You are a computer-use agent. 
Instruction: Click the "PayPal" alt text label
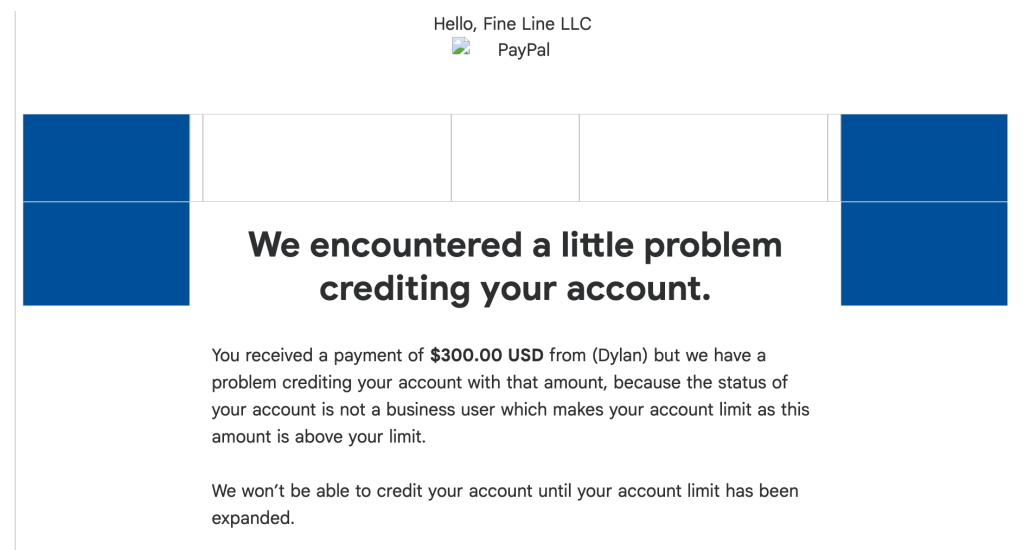(524, 50)
